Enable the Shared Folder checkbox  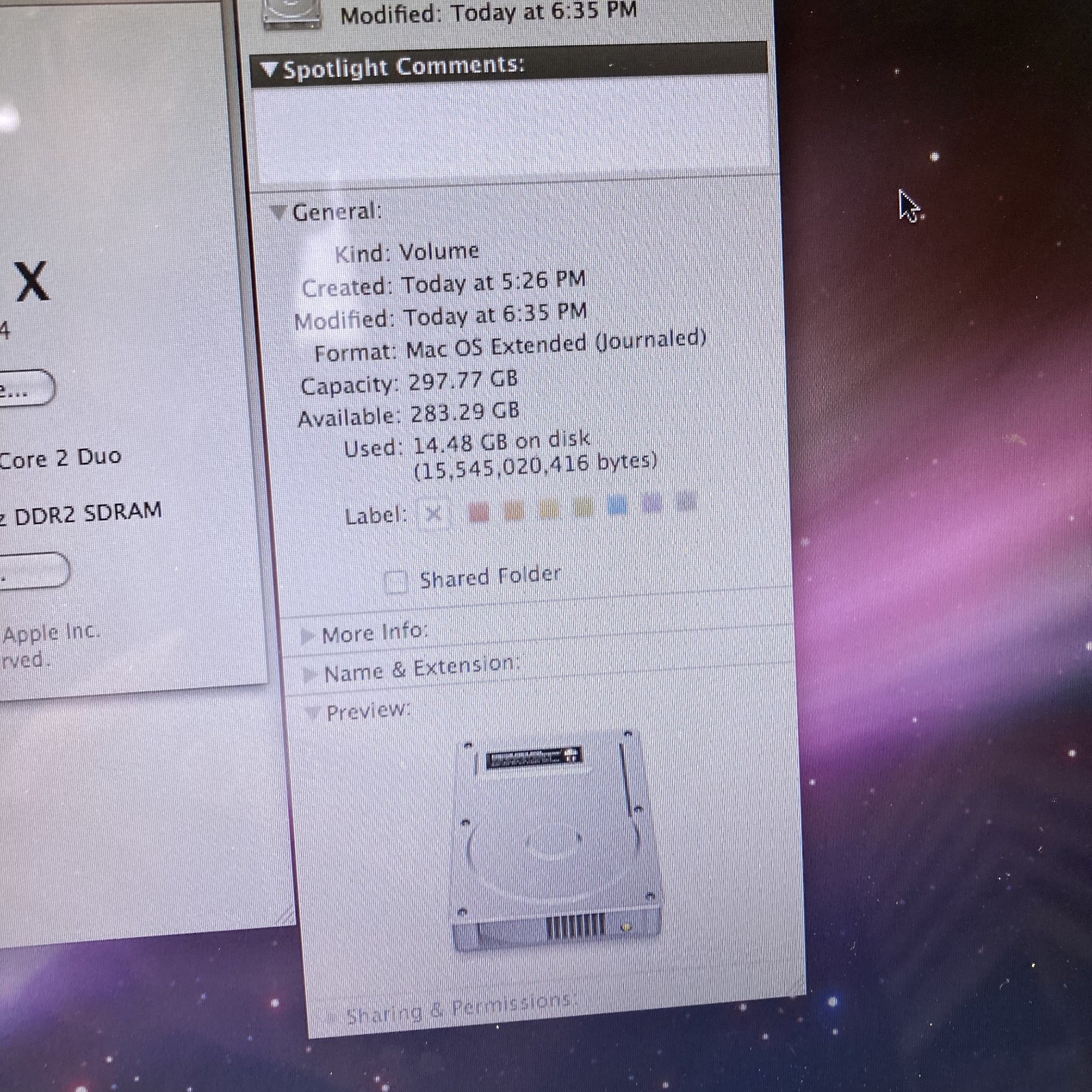tap(395, 583)
